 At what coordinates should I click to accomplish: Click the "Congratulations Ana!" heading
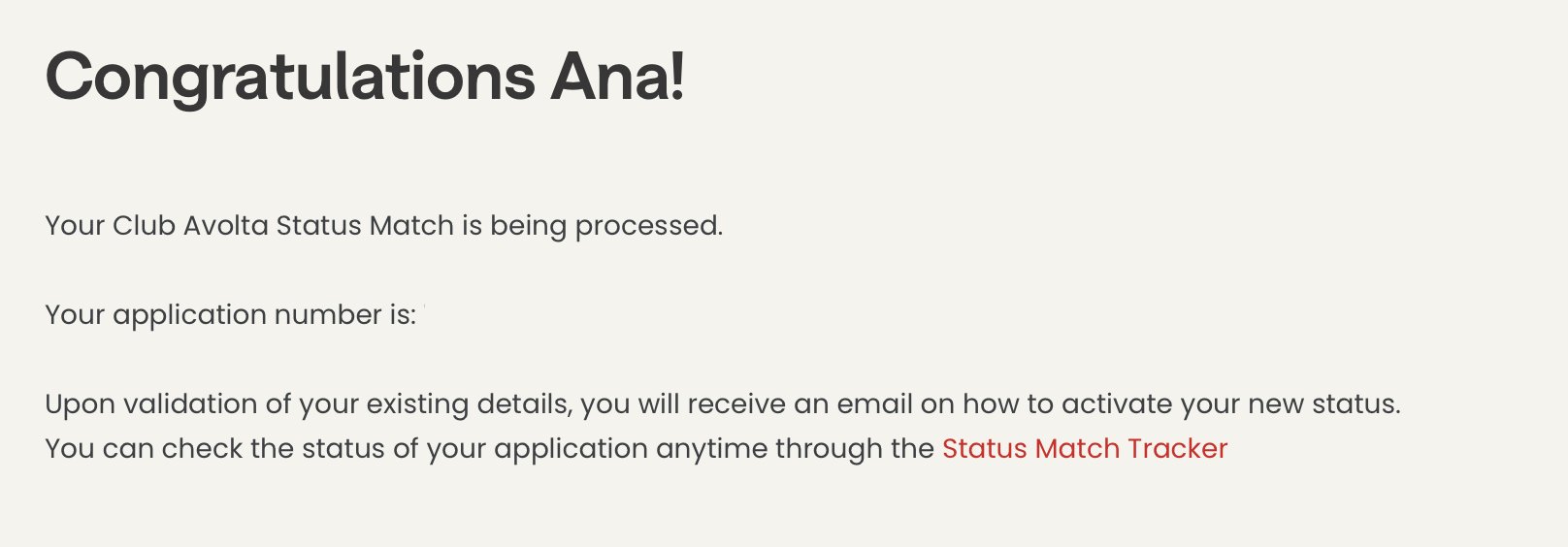365,77
